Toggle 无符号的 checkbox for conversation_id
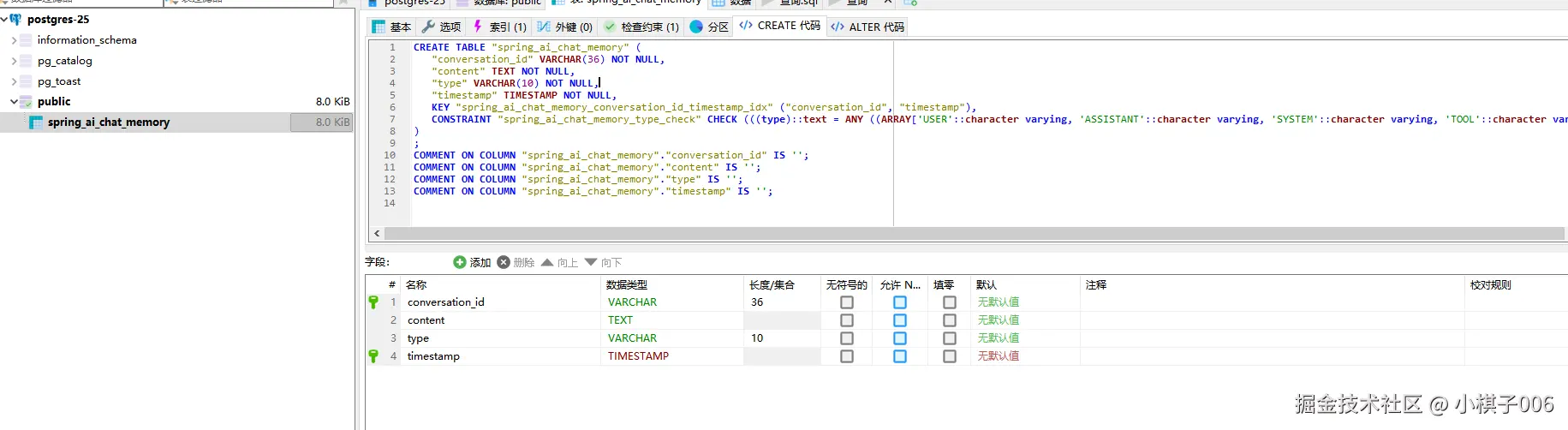The width and height of the screenshot is (1568, 430). coord(847,302)
